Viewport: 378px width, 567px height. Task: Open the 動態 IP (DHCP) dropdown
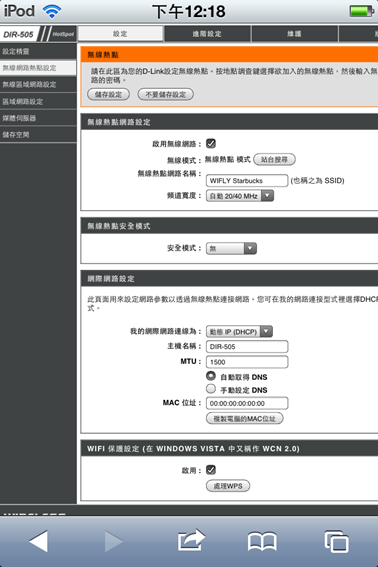(x=239, y=331)
